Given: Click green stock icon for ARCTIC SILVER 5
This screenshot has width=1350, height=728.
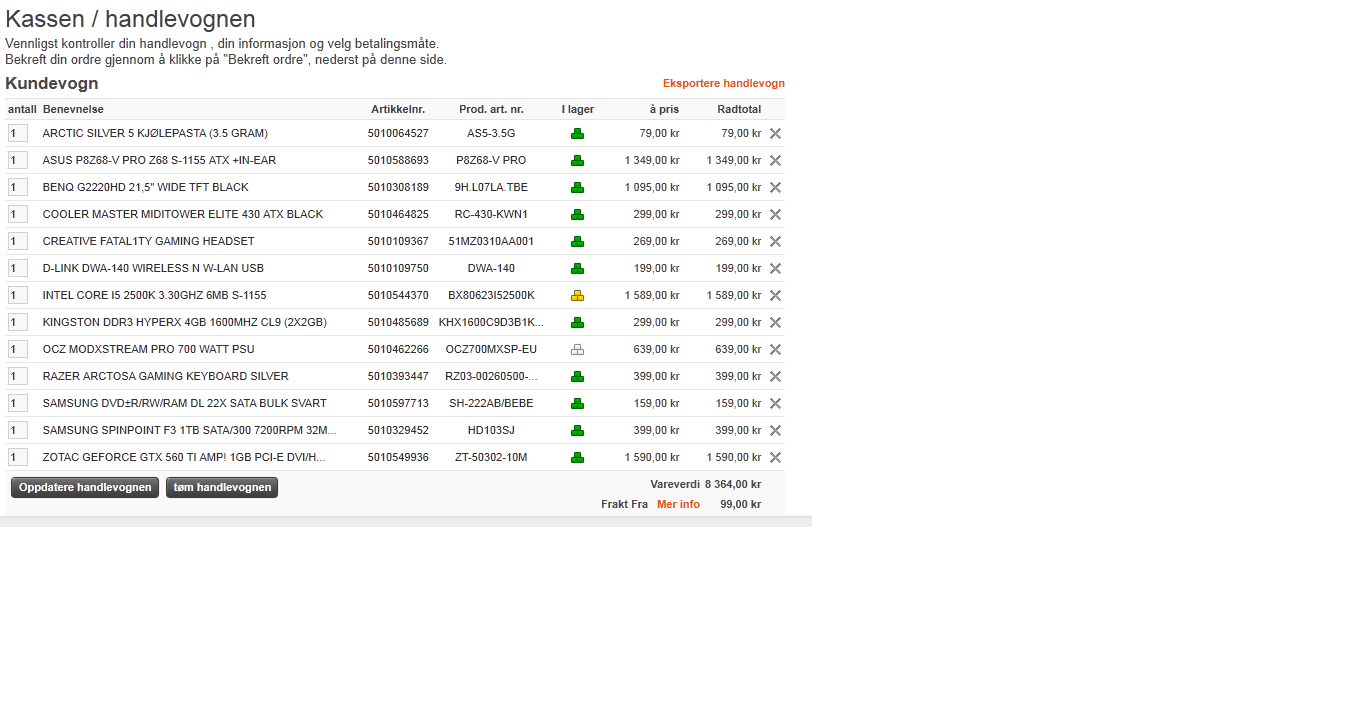Looking at the screenshot, I should pyautogui.click(x=577, y=133).
